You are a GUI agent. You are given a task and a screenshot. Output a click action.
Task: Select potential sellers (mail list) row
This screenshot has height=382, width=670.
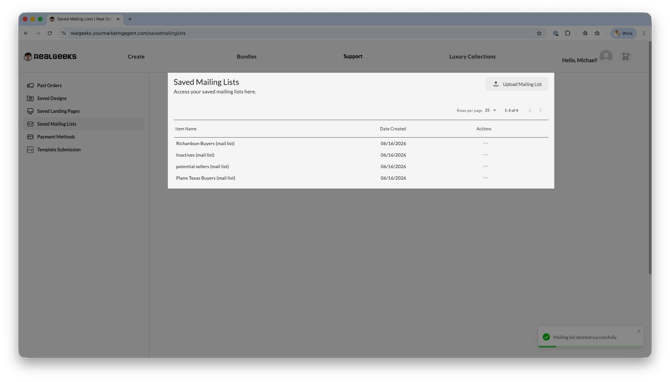361,167
